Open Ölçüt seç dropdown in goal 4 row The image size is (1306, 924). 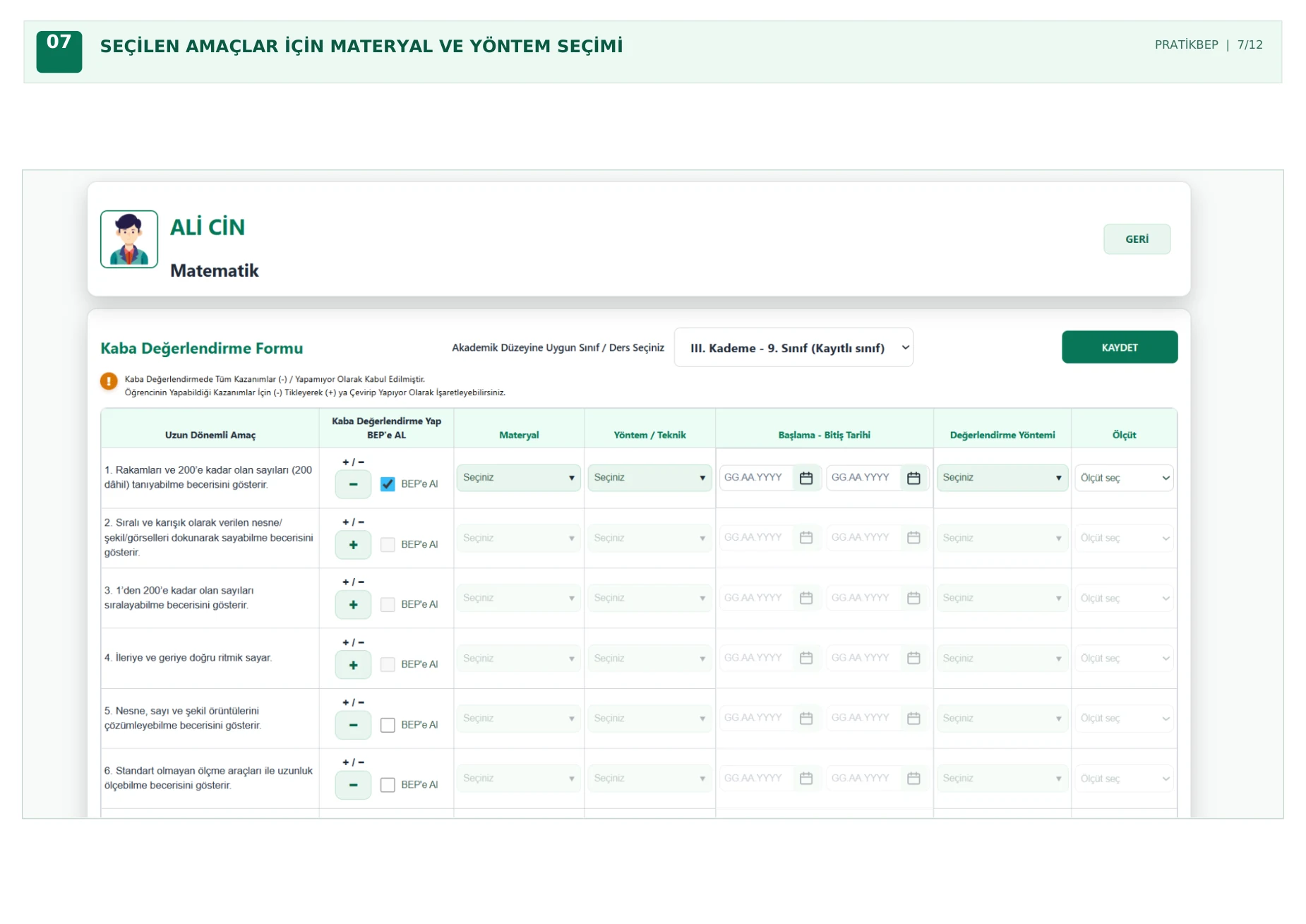point(1124,658)
